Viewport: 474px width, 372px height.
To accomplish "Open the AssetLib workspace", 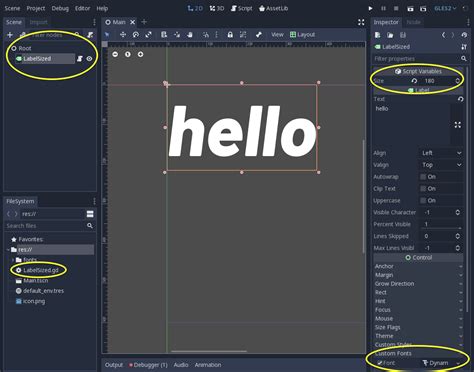I will click(273, 8).
